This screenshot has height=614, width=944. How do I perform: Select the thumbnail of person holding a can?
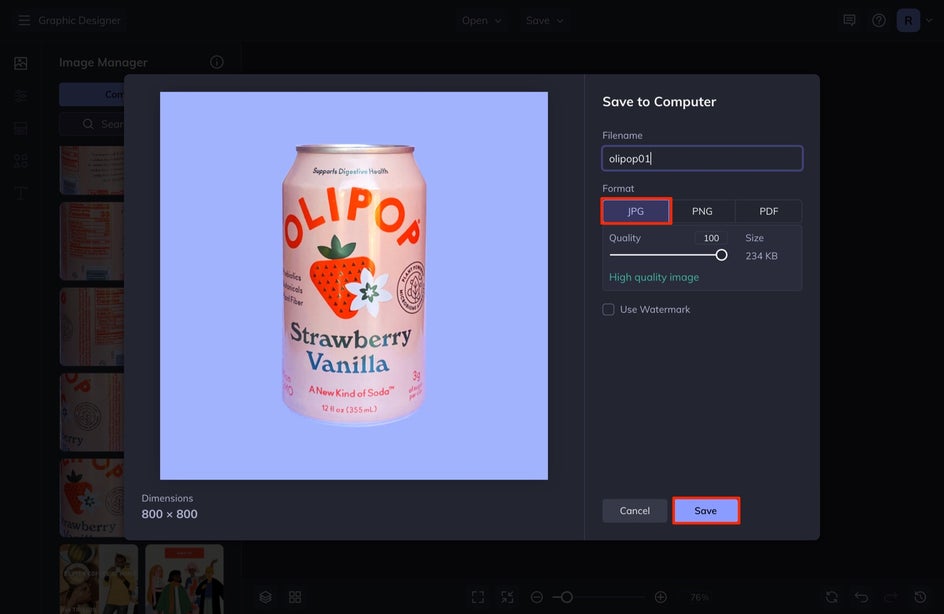click(x=99, y=579)
